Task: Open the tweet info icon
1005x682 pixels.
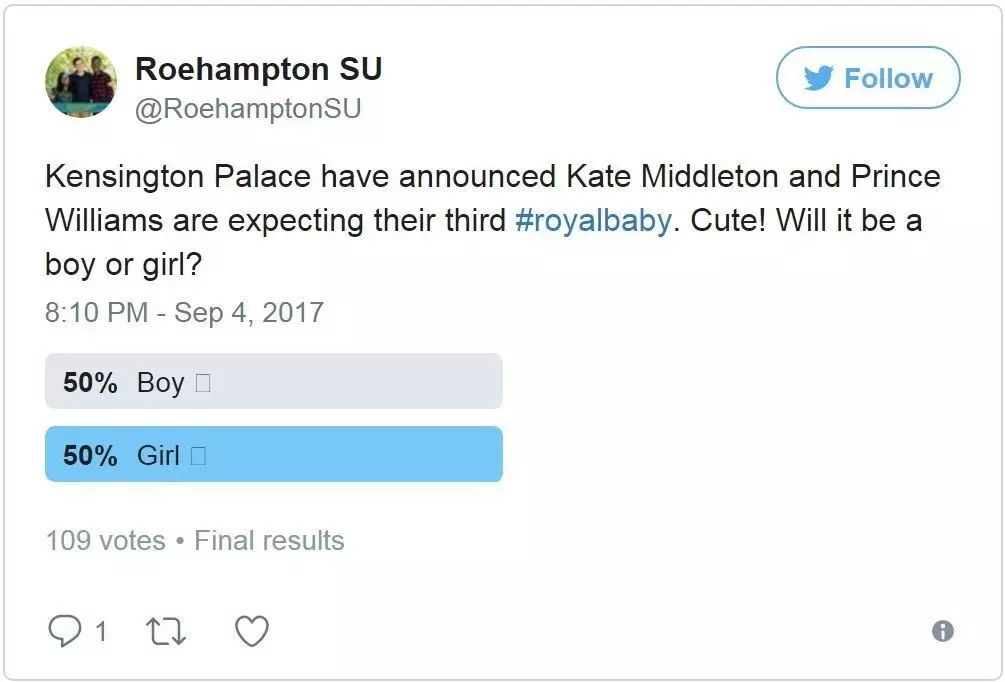Action: coord(942,631)
